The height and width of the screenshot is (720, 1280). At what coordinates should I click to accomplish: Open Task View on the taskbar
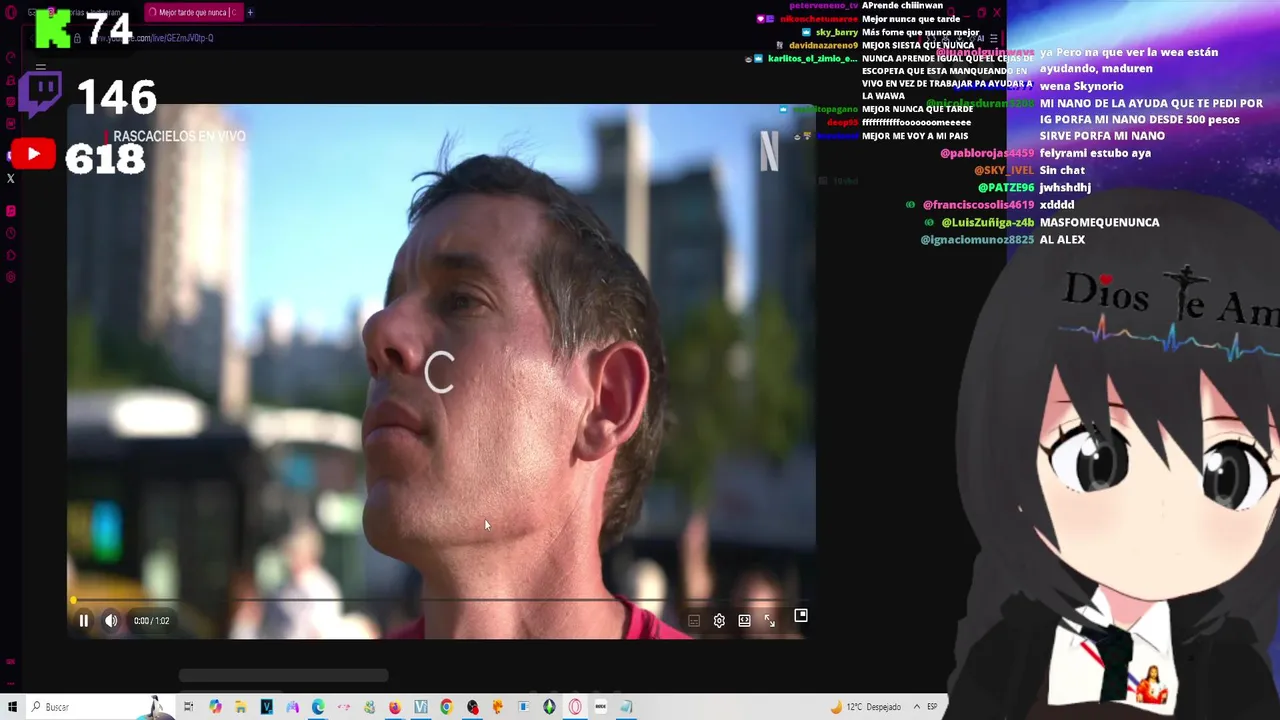pos(188,707)
